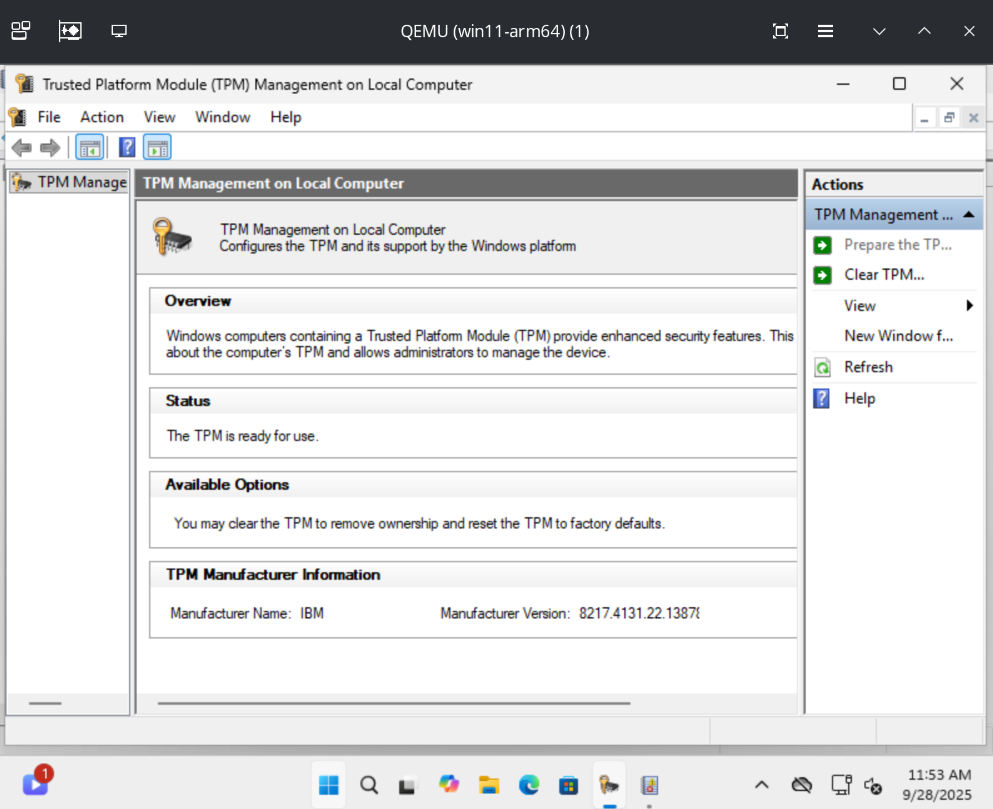Click Prepare the TPM action

897,245
